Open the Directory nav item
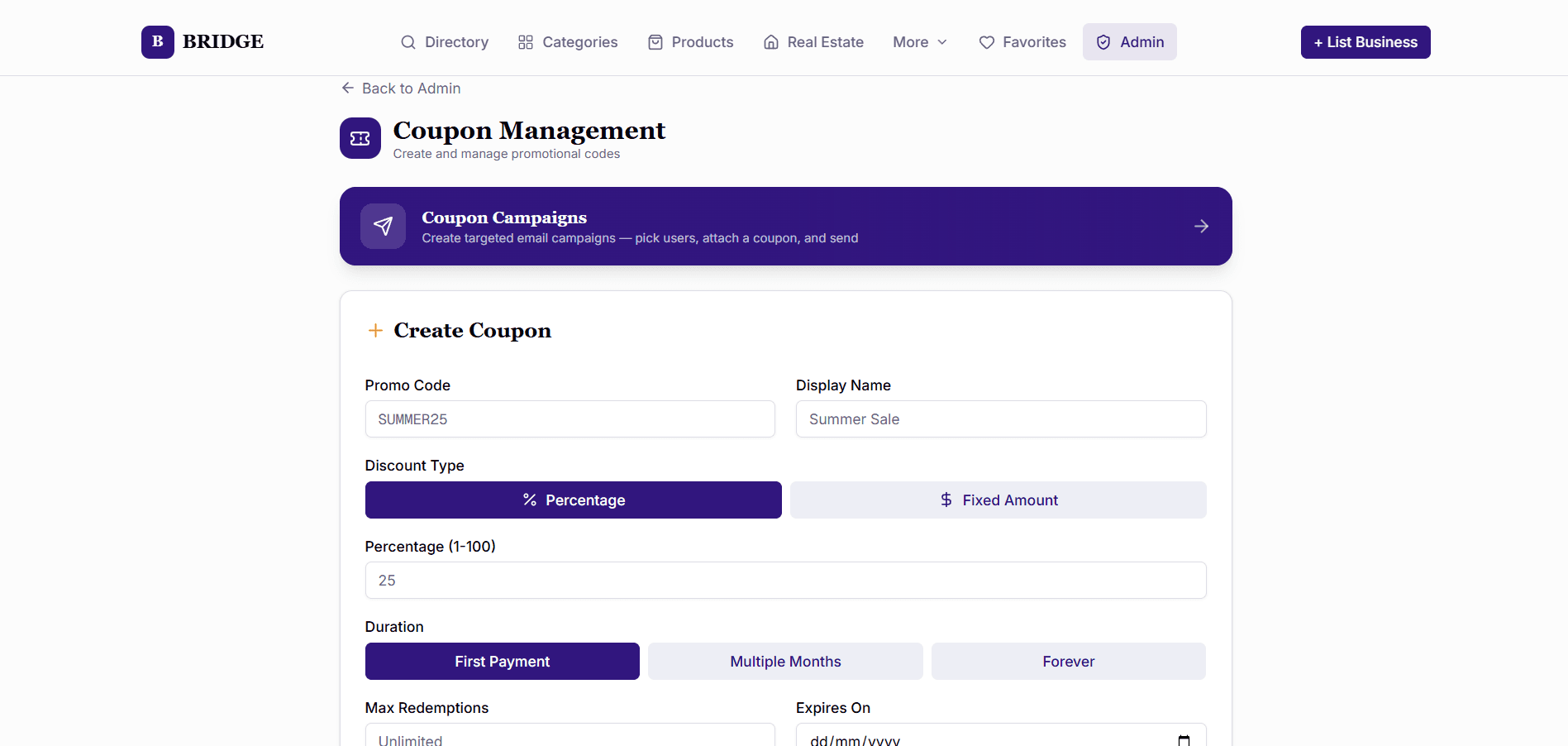 [445, 42]
